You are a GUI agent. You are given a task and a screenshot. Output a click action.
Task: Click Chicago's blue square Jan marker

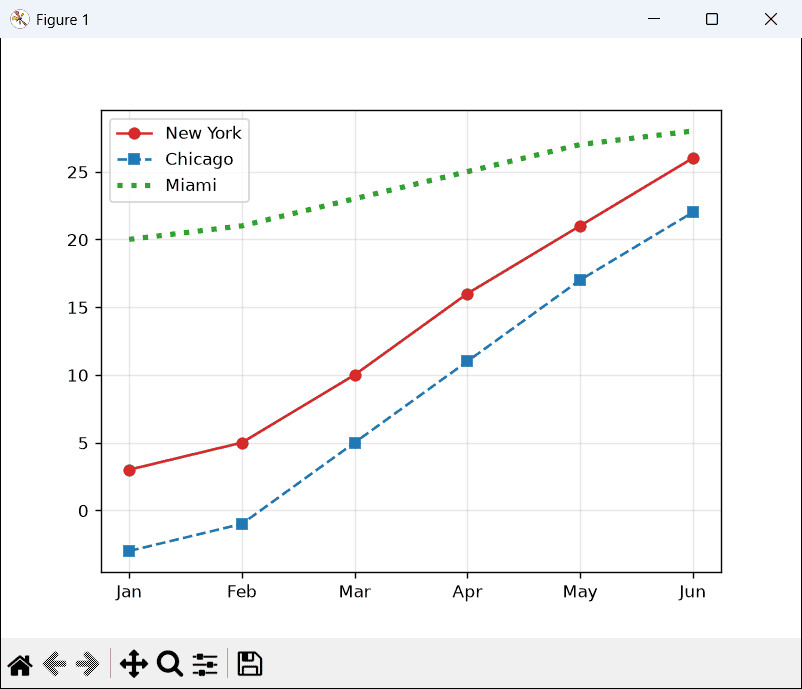coord(129,551)
